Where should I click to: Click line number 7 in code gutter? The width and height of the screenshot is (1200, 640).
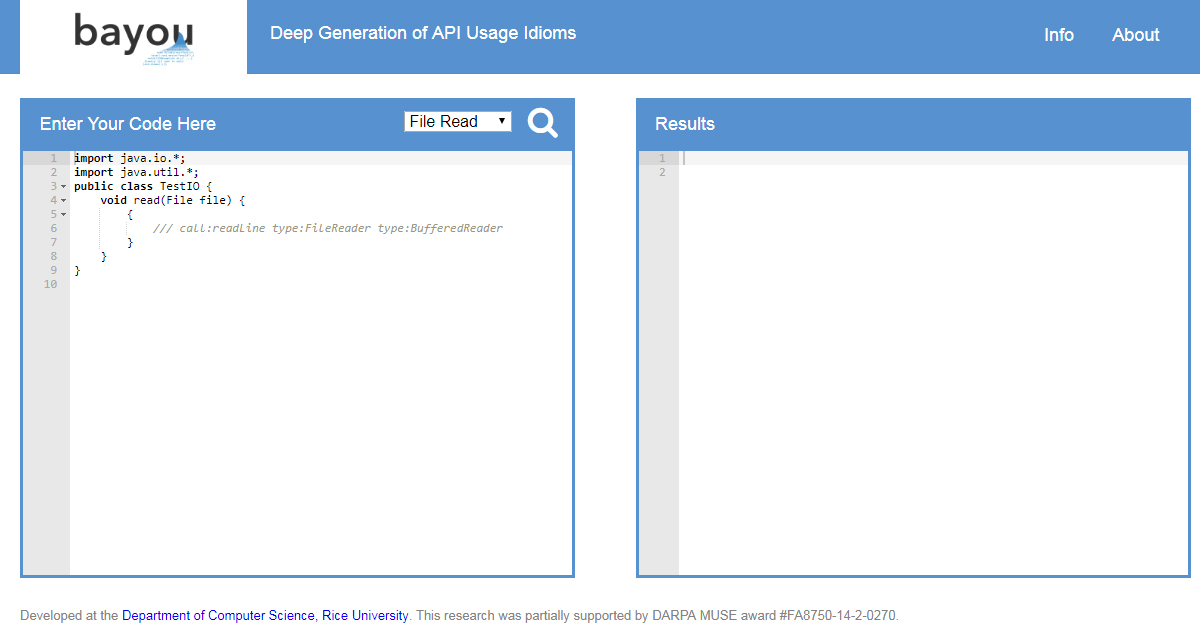point(54,242)
